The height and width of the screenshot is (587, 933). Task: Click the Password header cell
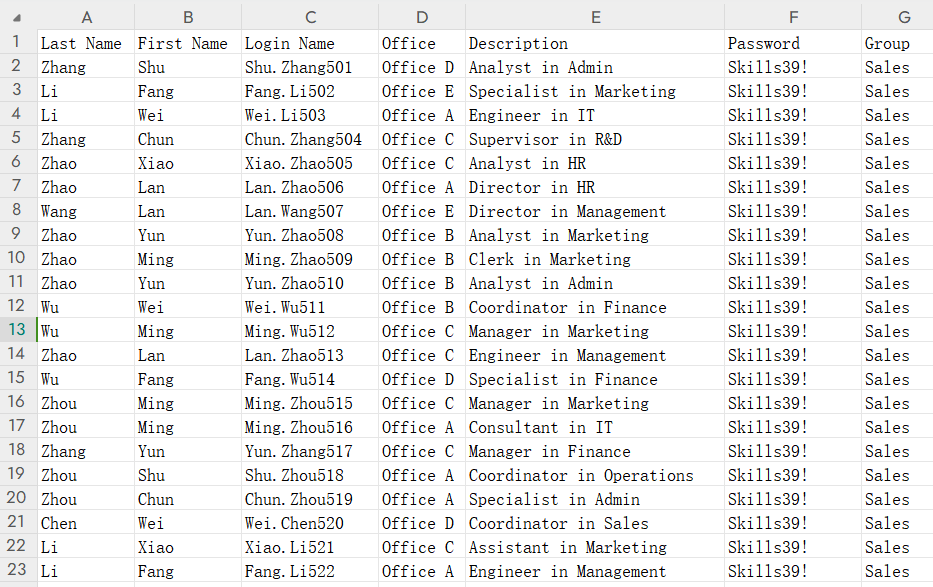[793, 43]
